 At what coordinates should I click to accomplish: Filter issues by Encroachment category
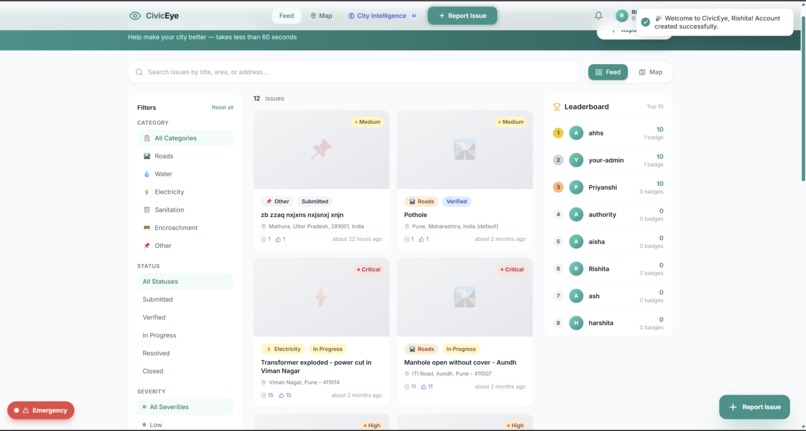coord(185,228)
